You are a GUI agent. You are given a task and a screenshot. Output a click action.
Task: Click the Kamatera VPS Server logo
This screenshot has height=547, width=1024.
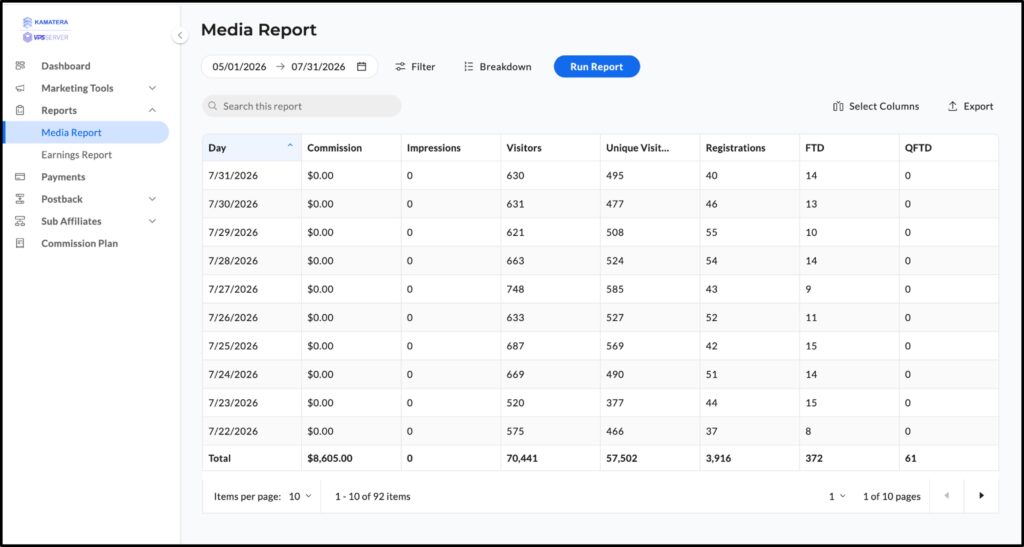pos(45,30)
